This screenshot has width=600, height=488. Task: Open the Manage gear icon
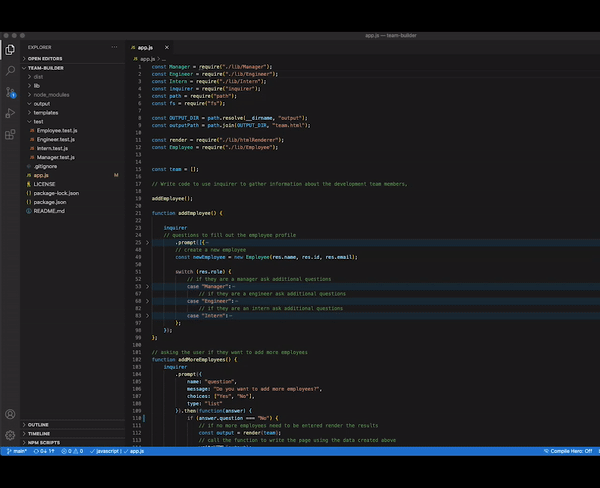click(10, 435)
